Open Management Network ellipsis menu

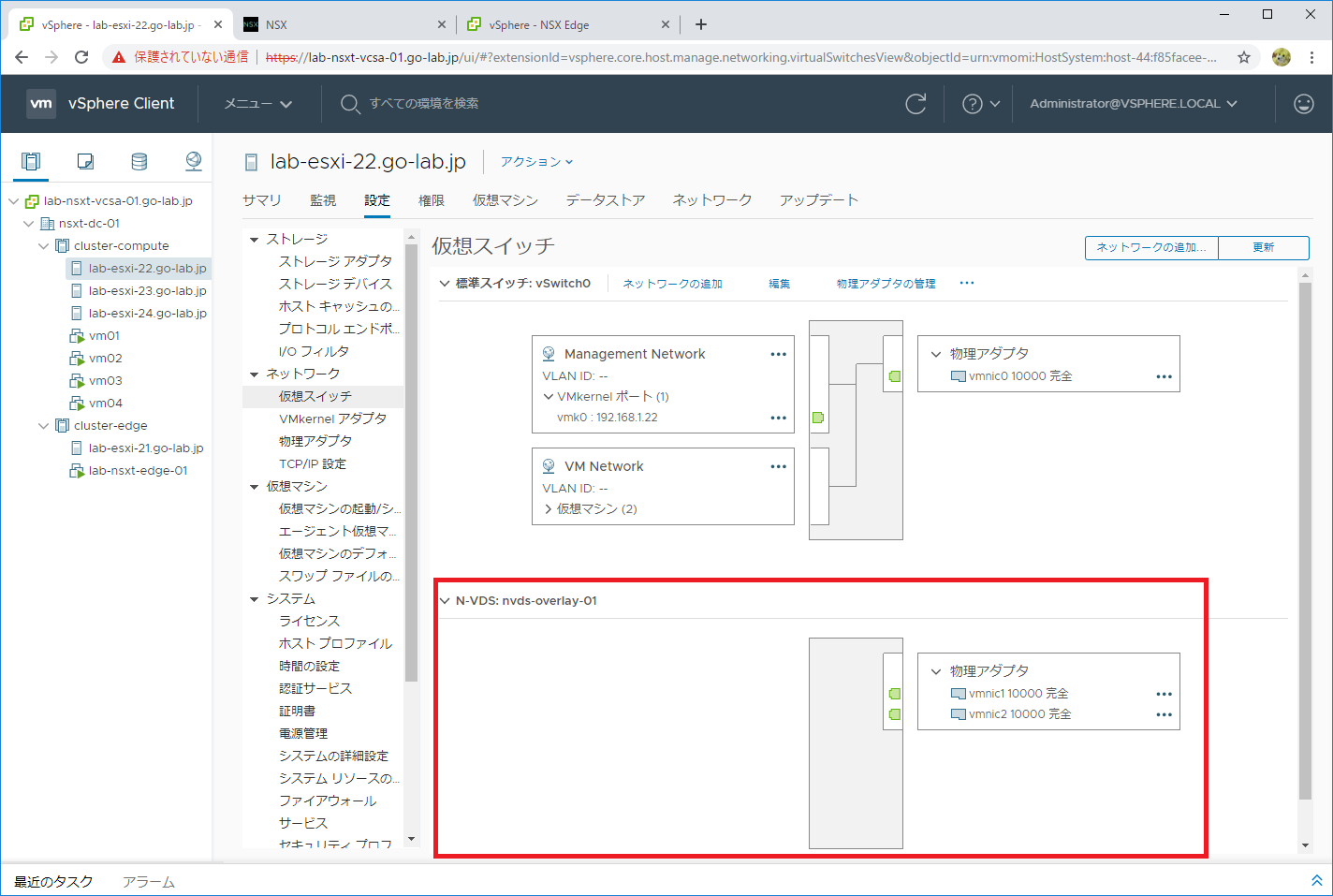click(779, 354)
